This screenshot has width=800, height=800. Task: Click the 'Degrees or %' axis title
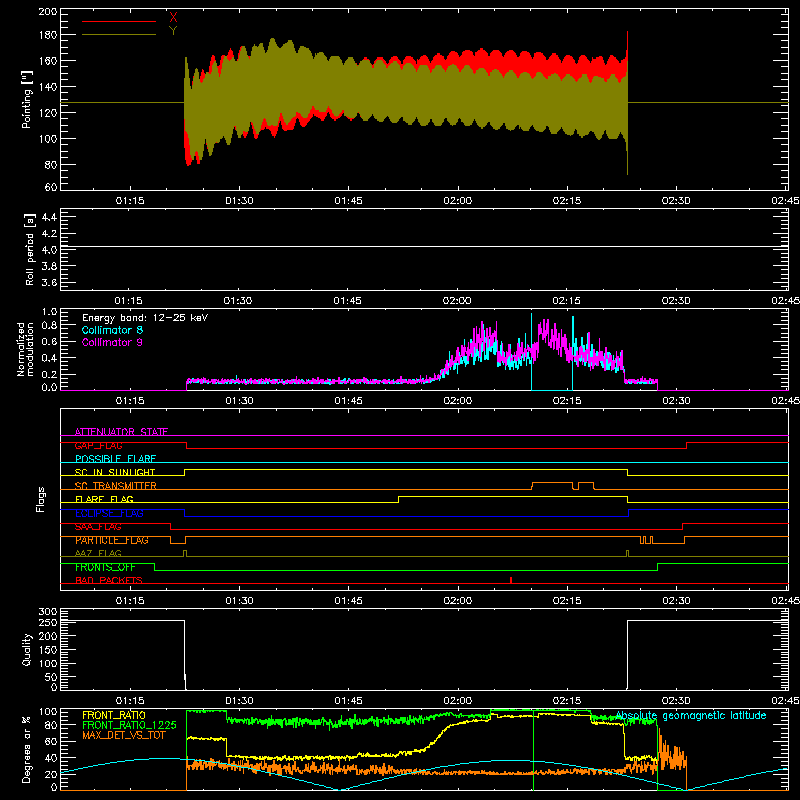click(x=27, y=749)
